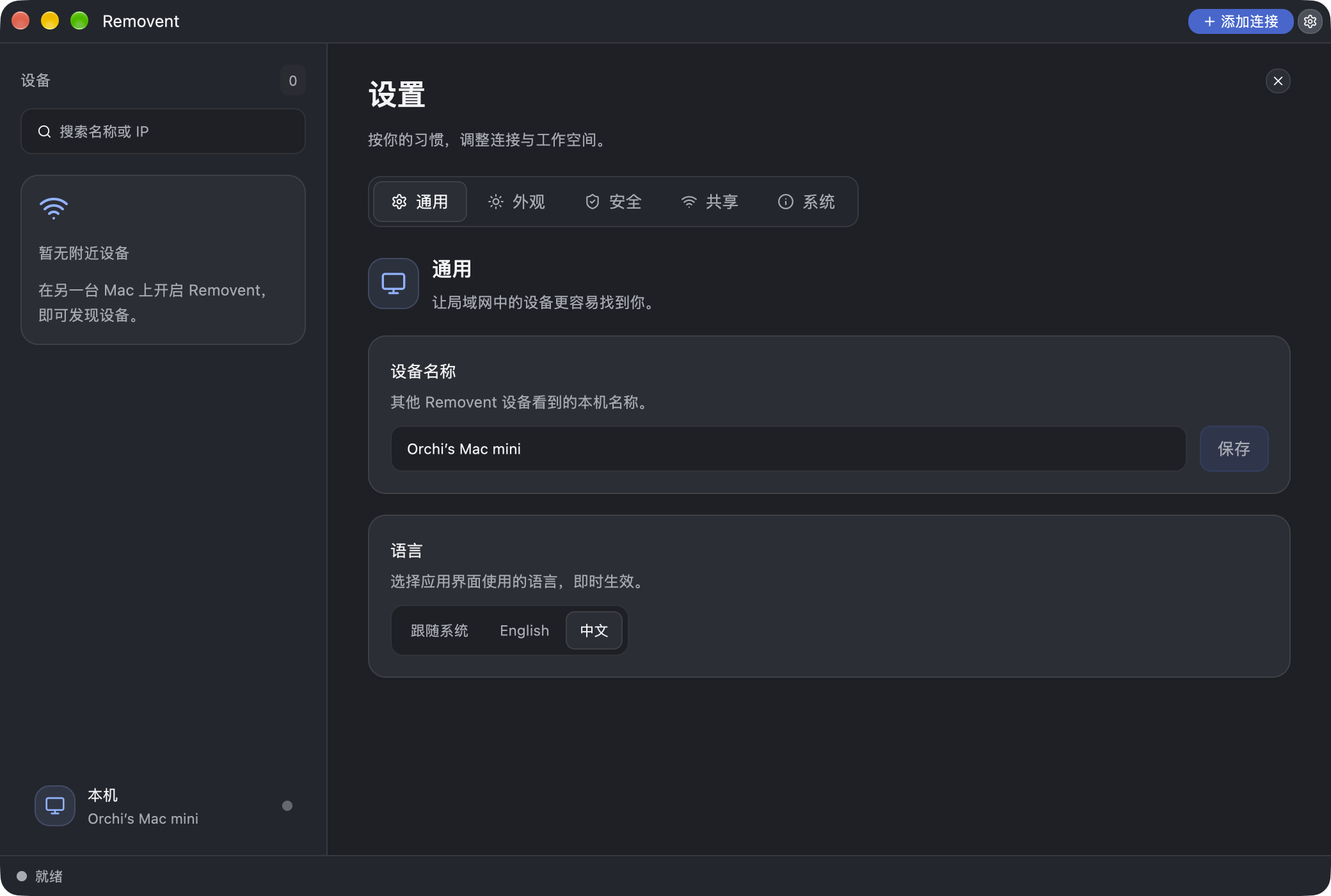Viewport: 1331px width, 896px height.
Task: Click the search field 搜索名称或 IP
Action: [163, 132]
